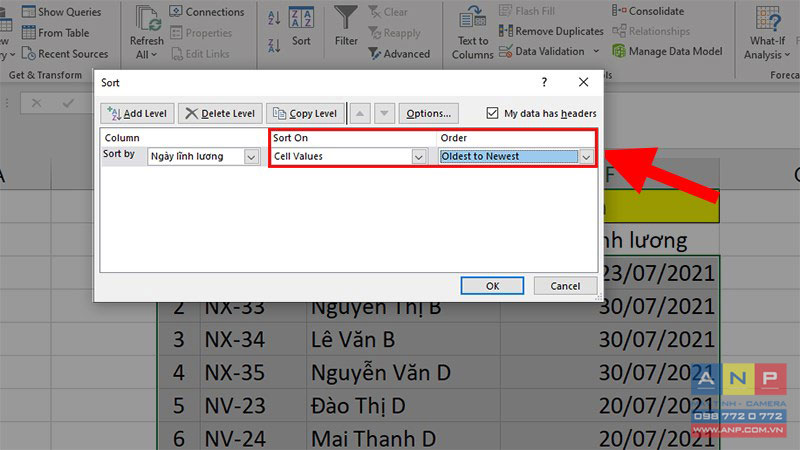This screenshot has width=800, height=450.
Task: Open What-If Analysis menu
Action: (x=767, y=32)
